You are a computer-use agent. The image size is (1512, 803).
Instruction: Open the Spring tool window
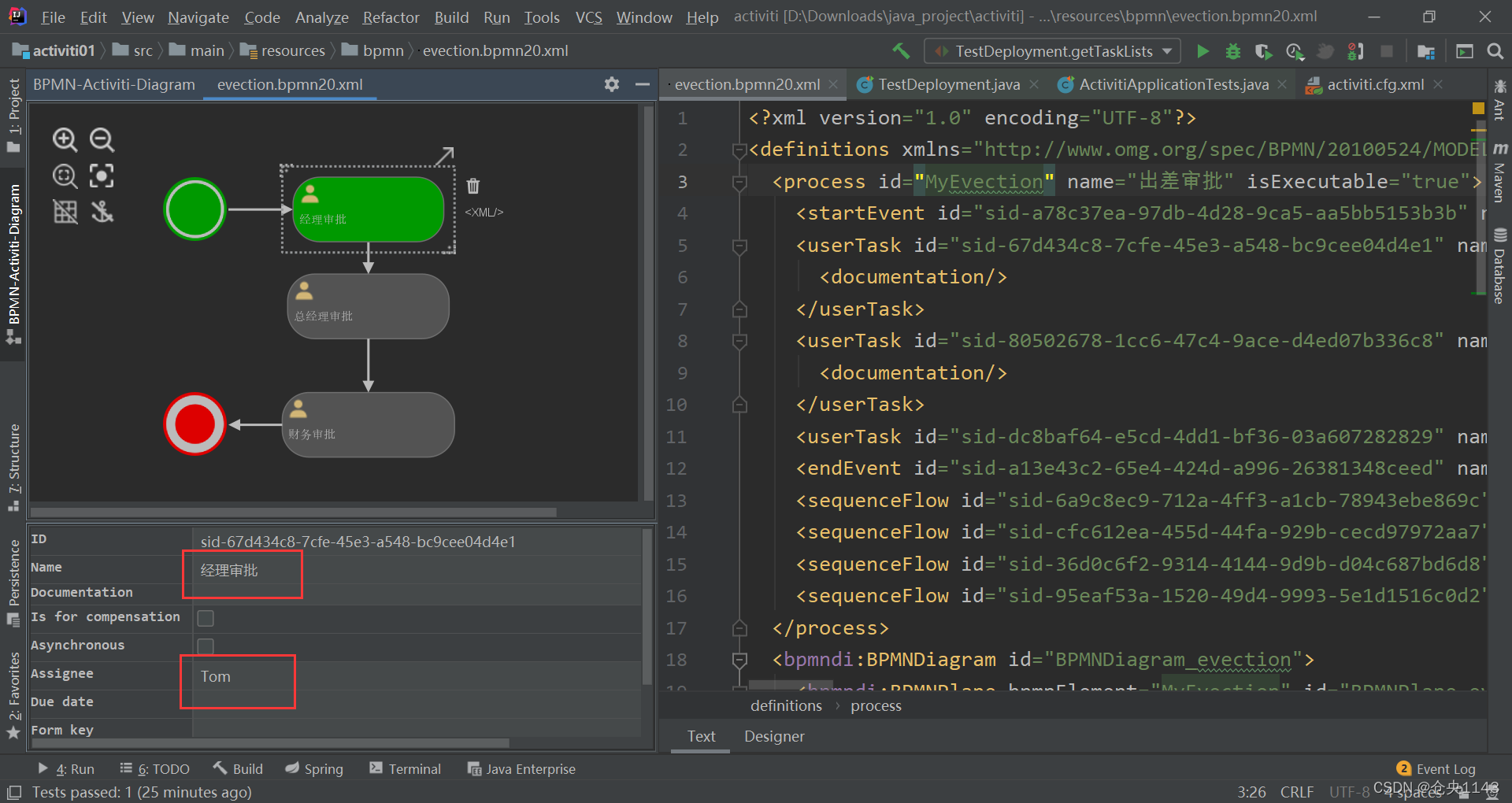(x=314, y=769)
